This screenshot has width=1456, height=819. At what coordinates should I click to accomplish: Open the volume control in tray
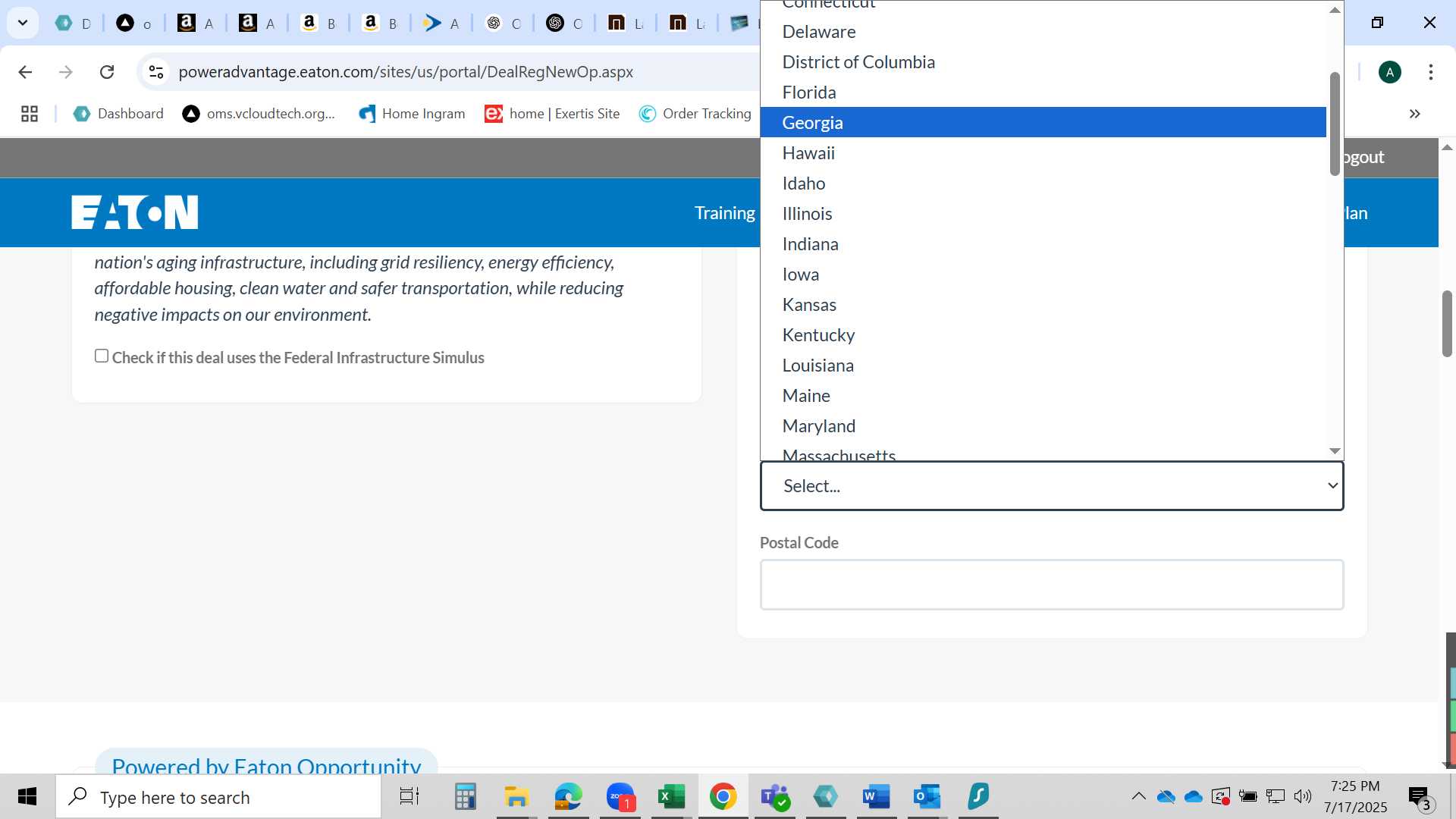click(x=1303, y=796)
